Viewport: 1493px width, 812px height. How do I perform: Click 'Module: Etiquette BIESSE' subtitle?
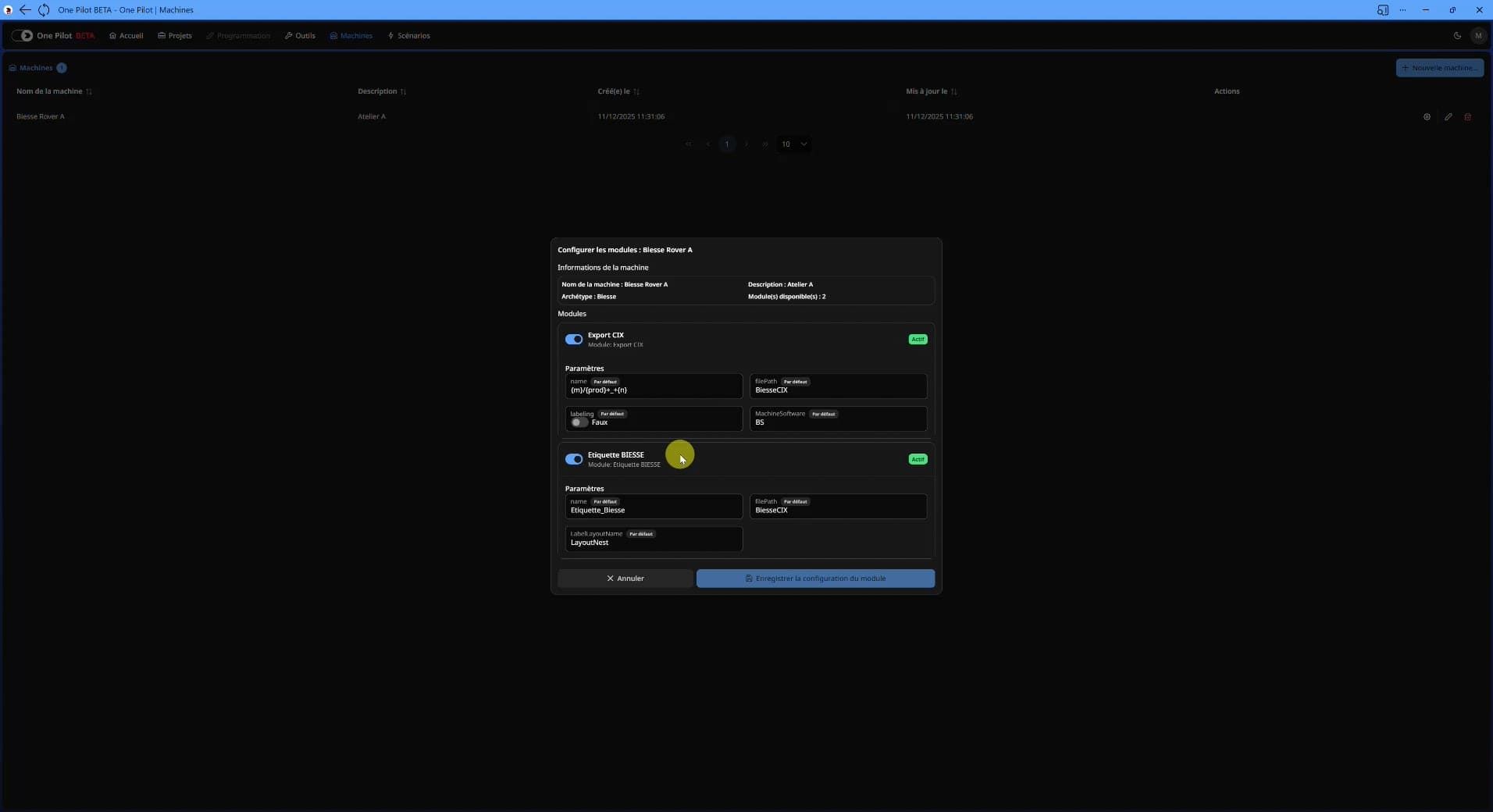[x=624, y=465]
